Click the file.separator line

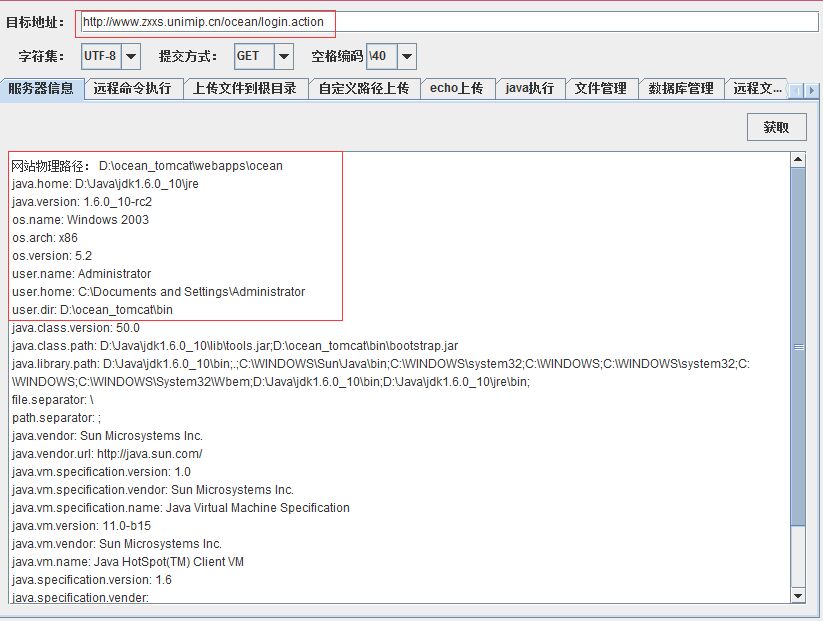pyautogui.click(x=52, y=399)
